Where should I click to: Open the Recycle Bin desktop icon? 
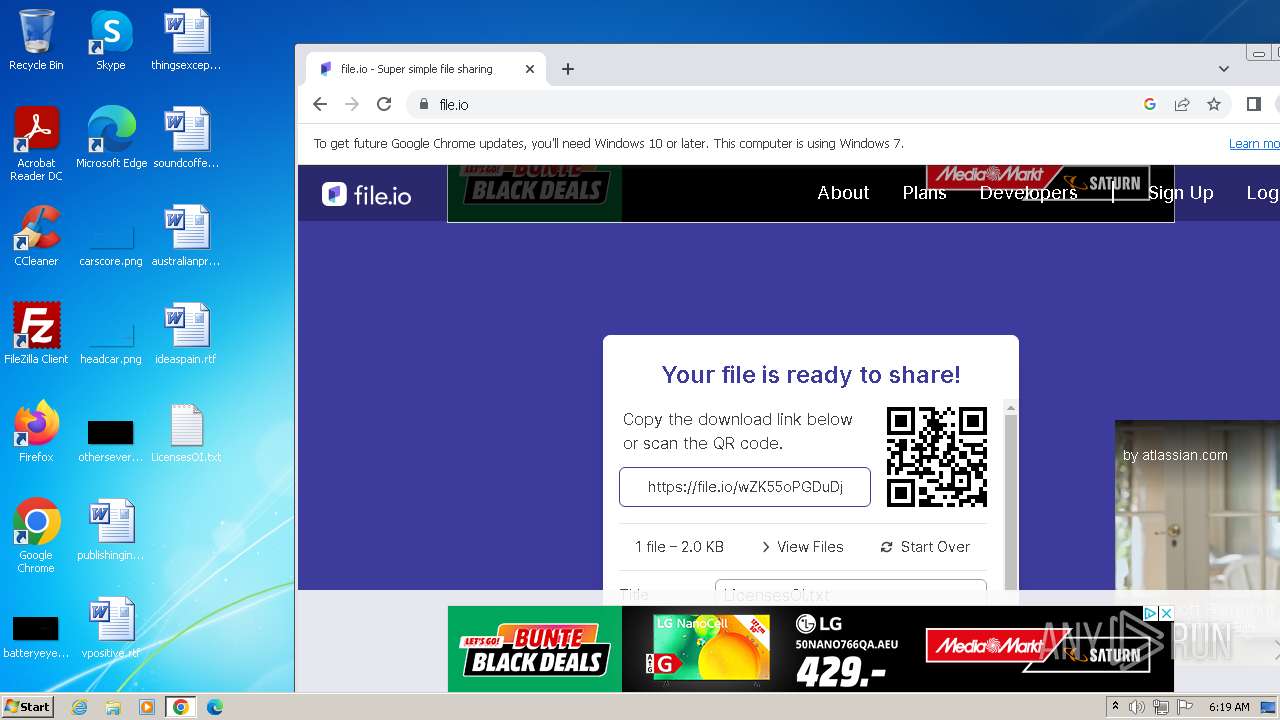click(36, 40)
